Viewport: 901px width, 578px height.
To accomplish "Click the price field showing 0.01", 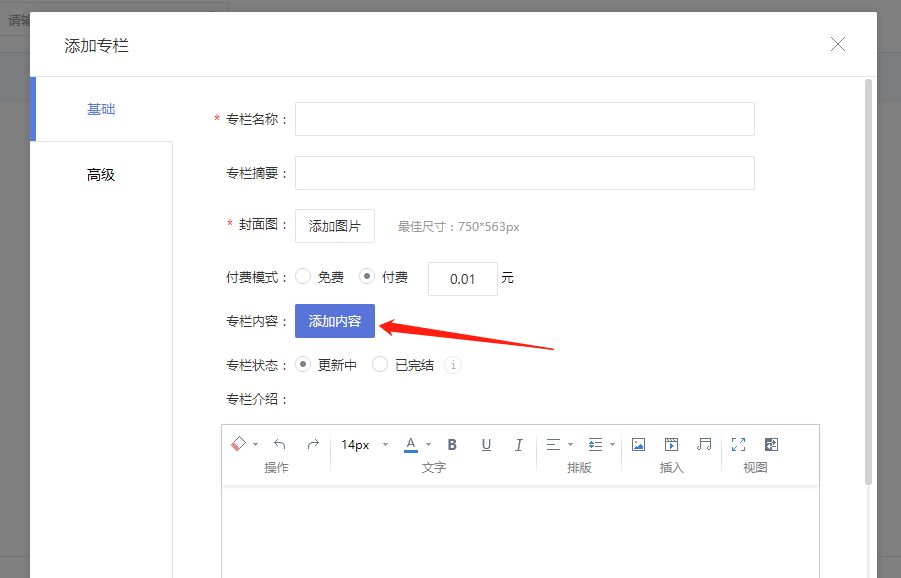I will pos(463,279).
